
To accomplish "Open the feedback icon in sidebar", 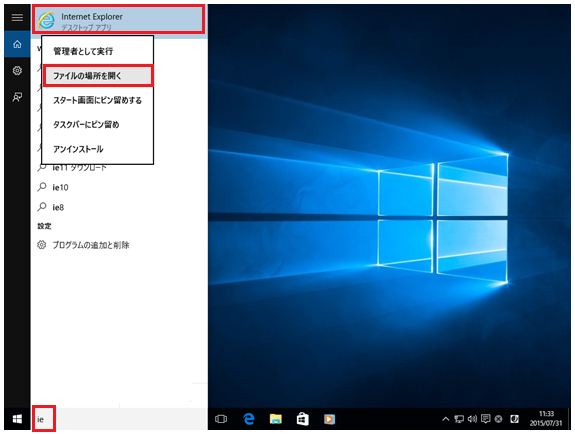I will pyautogui.click(x=17, y=97).
